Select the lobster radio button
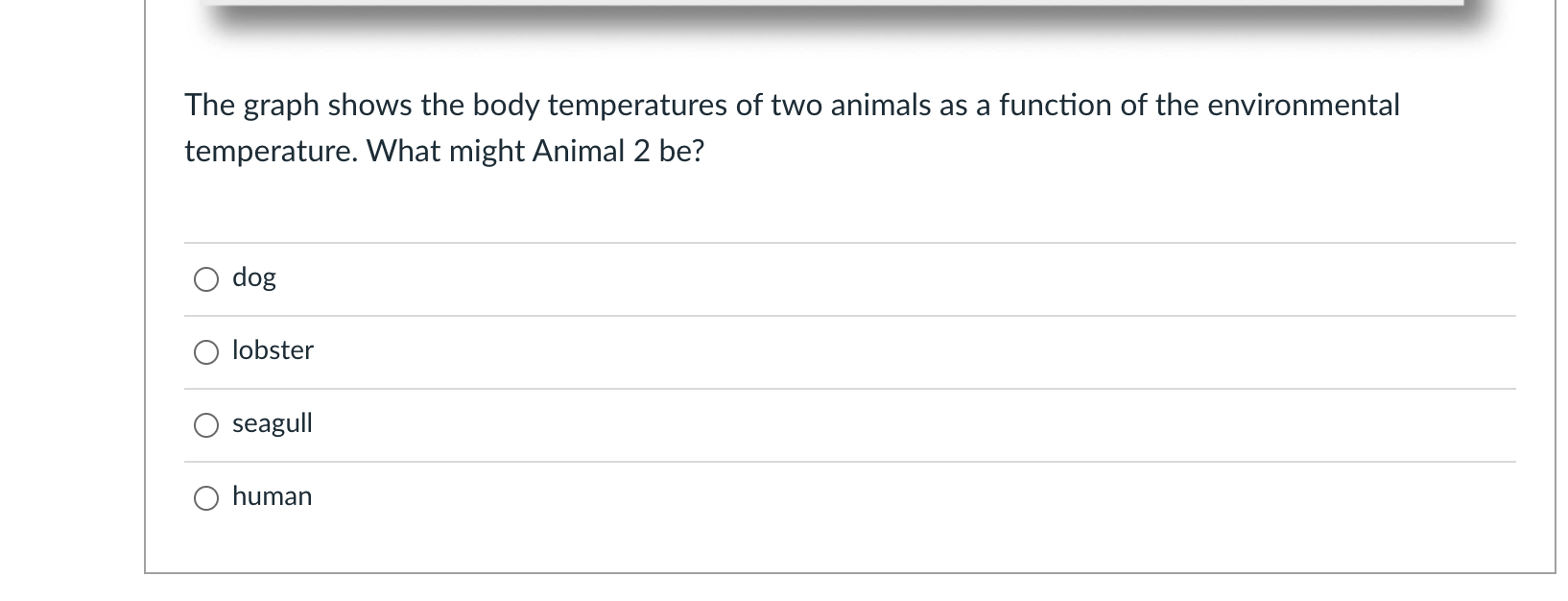This screenshot has width=1568, height=601. pos(205,352)
